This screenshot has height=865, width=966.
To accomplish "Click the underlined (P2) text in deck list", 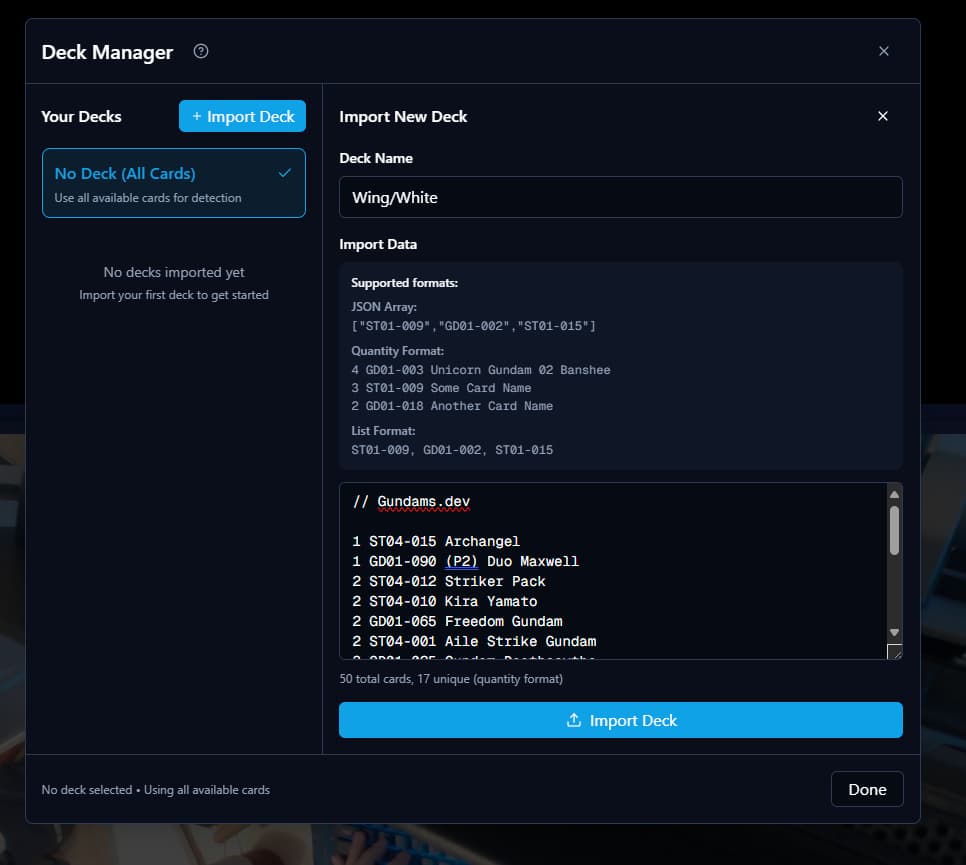I will tap(461, 561).
